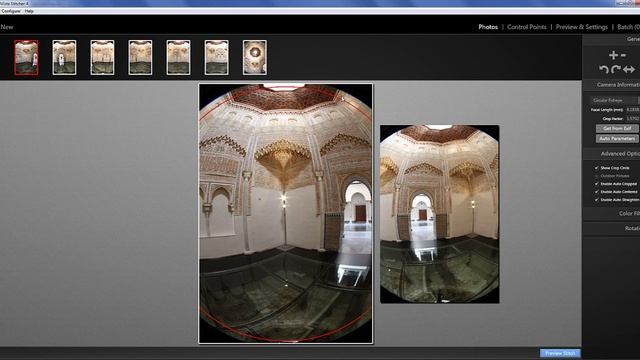Click the New project link
The height and width of the screenshot is (360, 640).
click(x=7, y=27)
